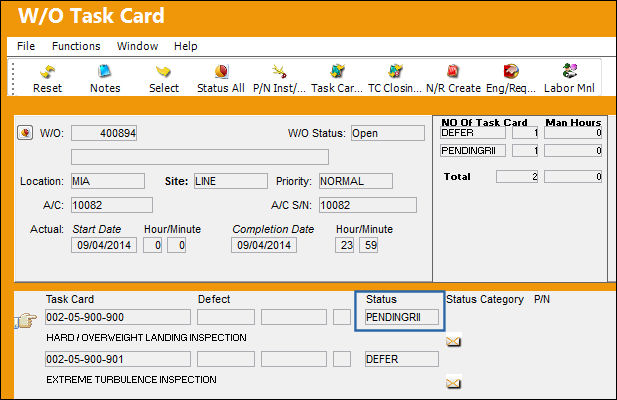Image resolution: width=617 pixels, height=400 pixels.
Task: Click the N/R Create toolbar icon
Action: [453, 72]
